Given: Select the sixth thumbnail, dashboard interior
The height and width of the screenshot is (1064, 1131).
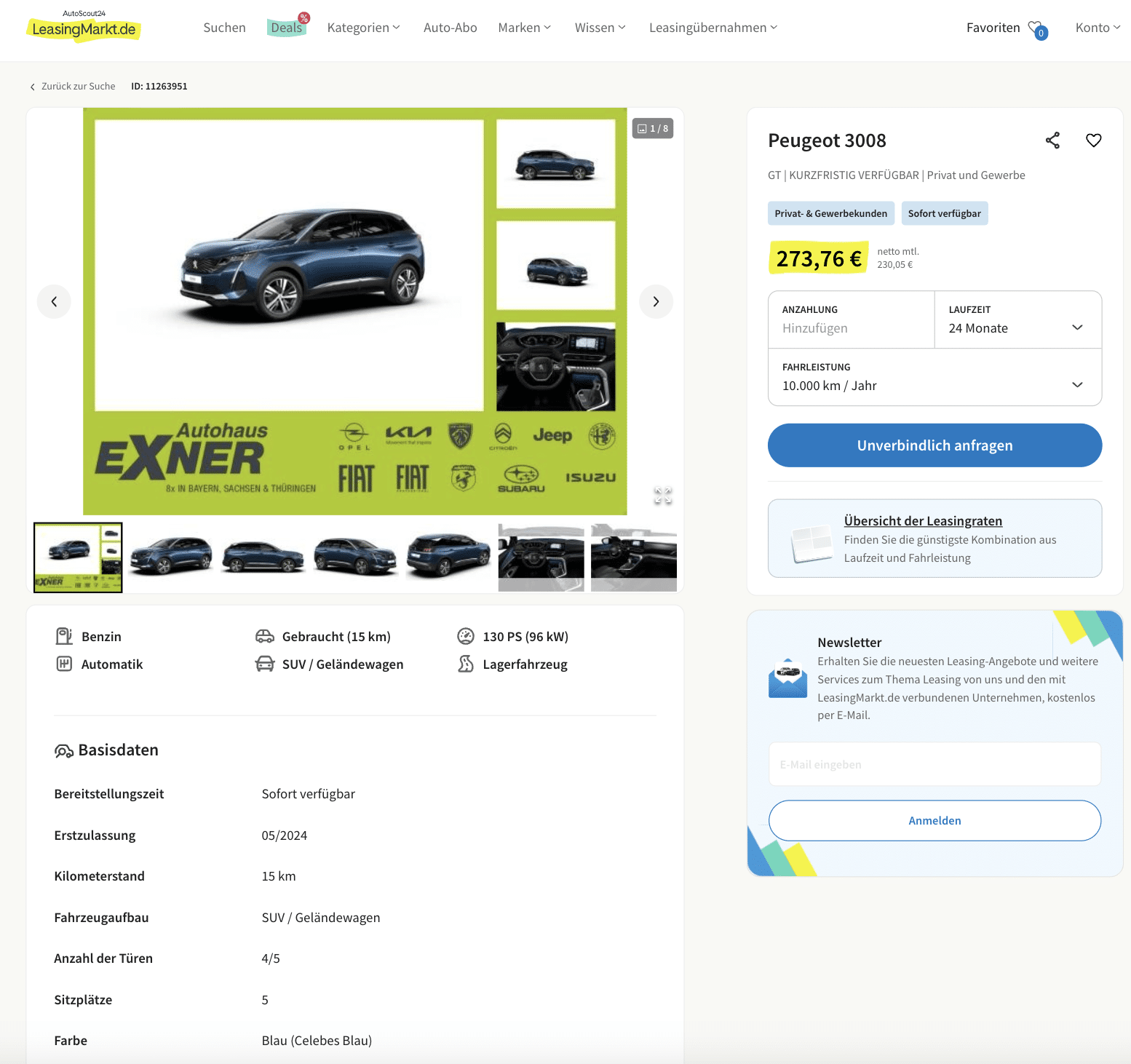Looking at the screenshot, I should click(541, 557).
